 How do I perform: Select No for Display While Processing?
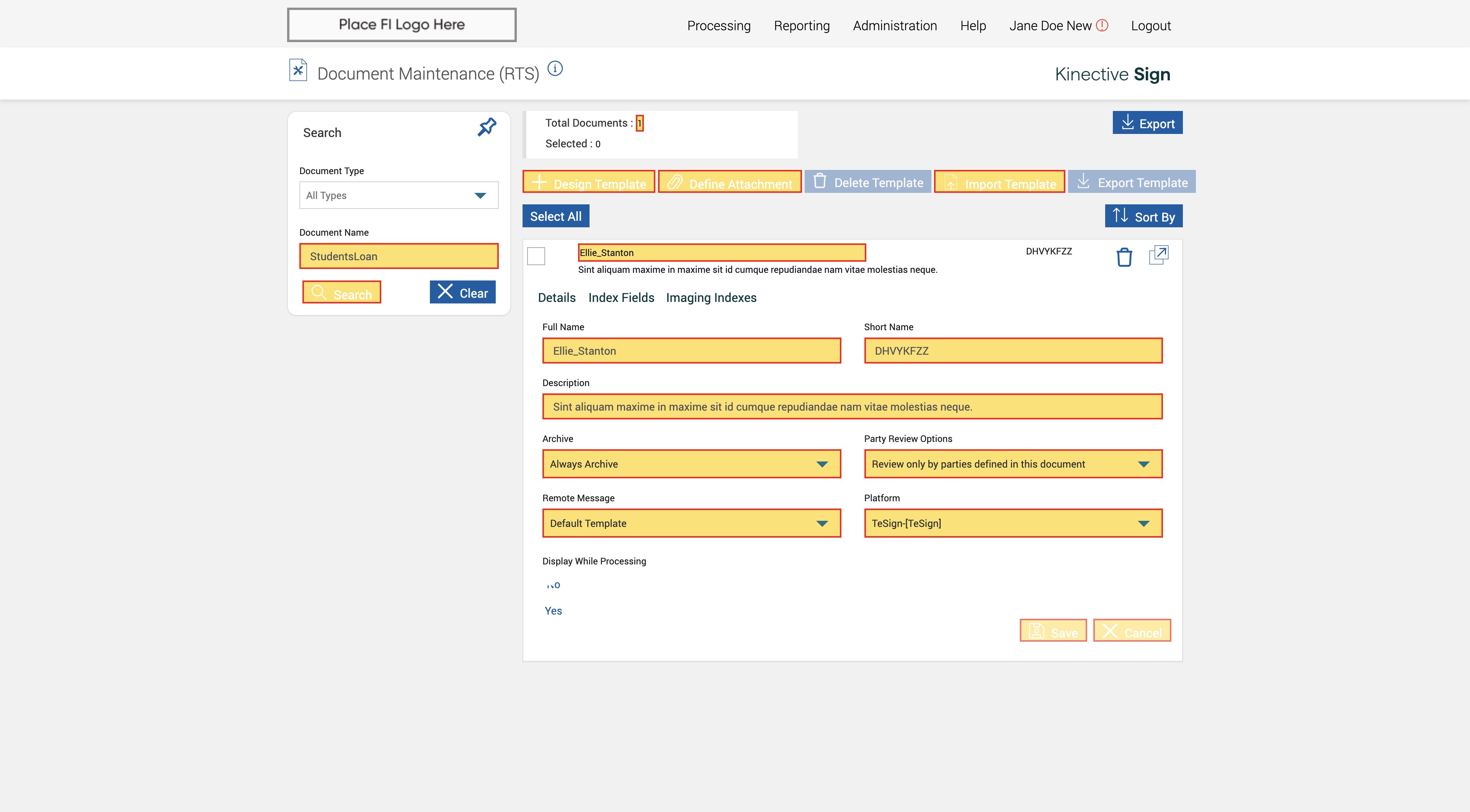(553, 585)
